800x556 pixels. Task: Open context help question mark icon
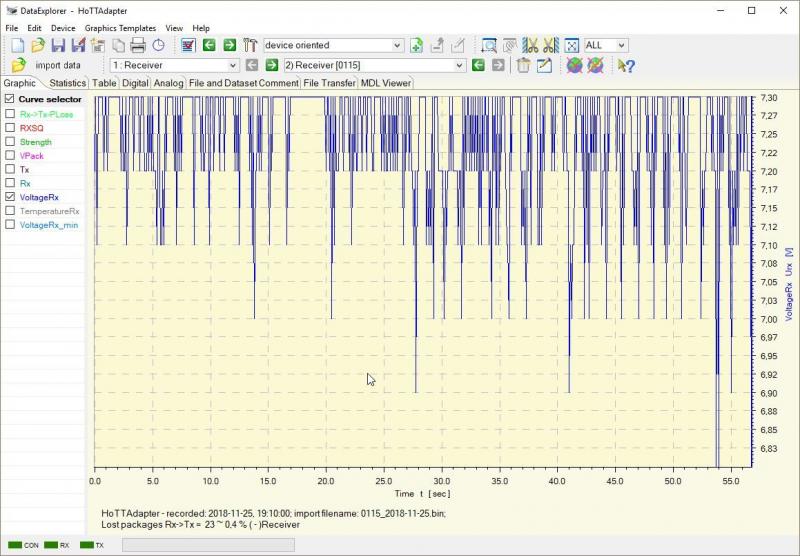pos(627,66)
